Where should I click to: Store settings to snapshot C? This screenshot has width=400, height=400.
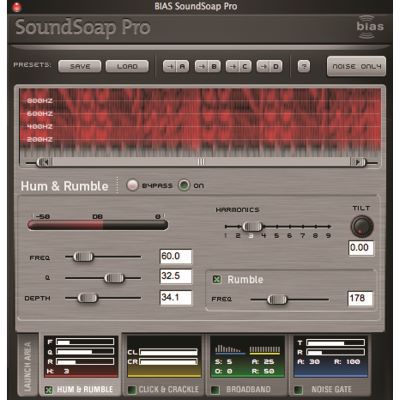click(238, 66)
